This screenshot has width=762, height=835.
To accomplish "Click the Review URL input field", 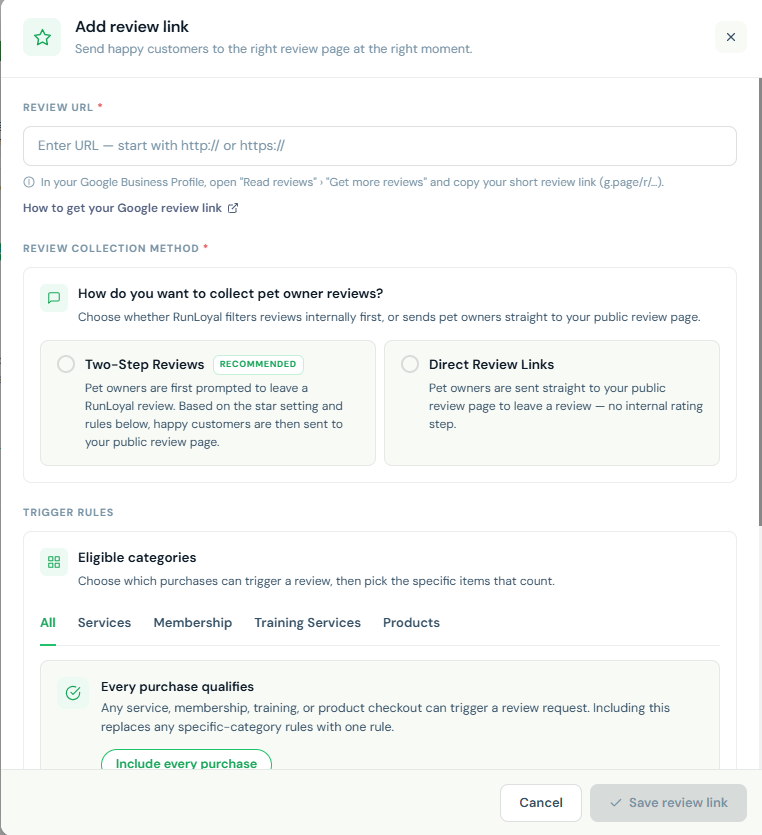I will coord(380,146).
